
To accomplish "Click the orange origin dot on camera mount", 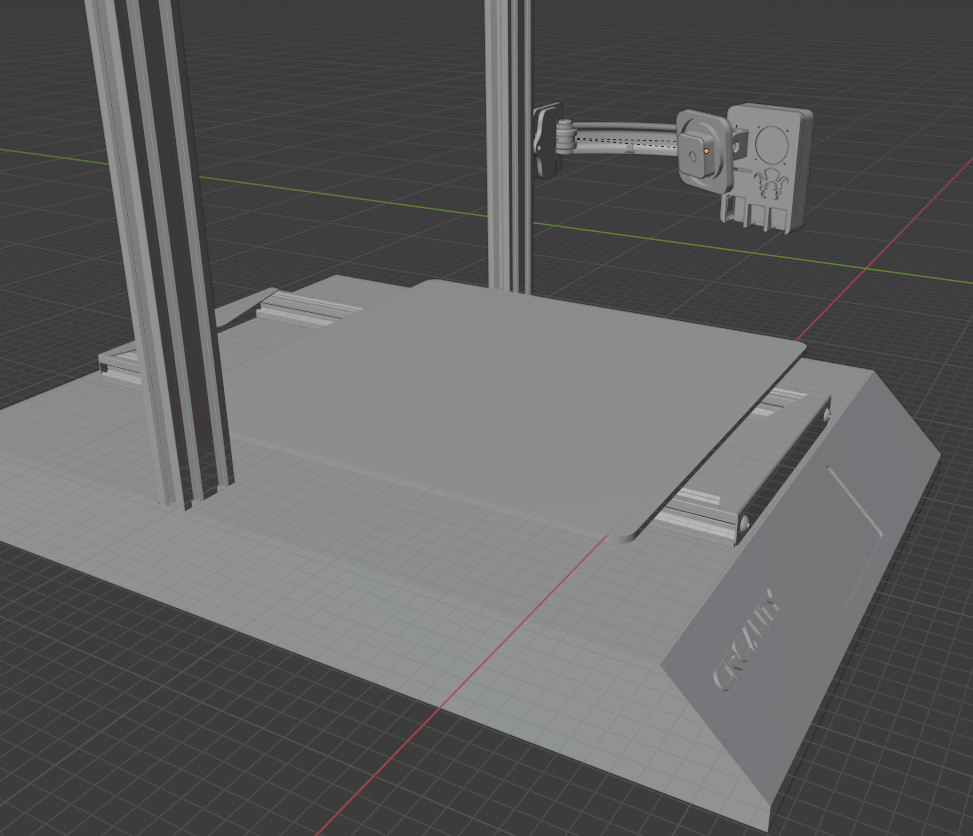I will [706, 151].
